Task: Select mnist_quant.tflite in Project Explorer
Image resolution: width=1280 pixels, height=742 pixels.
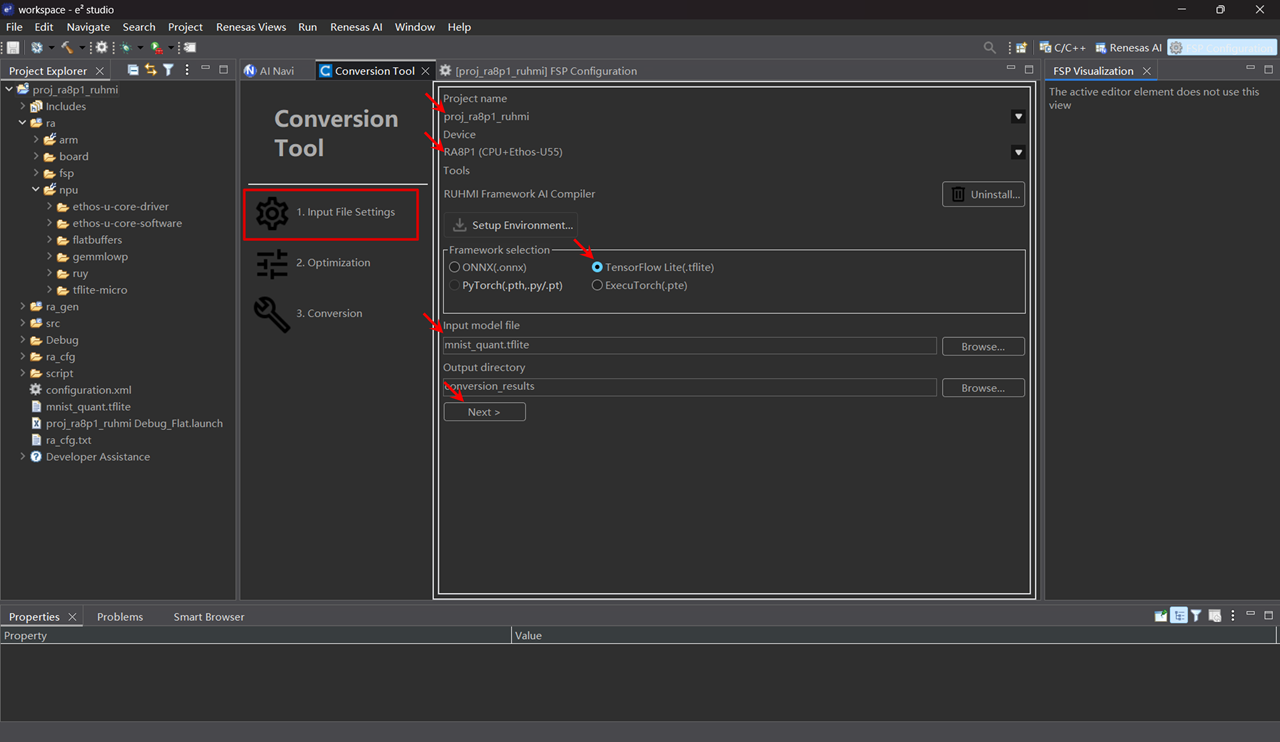Action: click(88, 407)
